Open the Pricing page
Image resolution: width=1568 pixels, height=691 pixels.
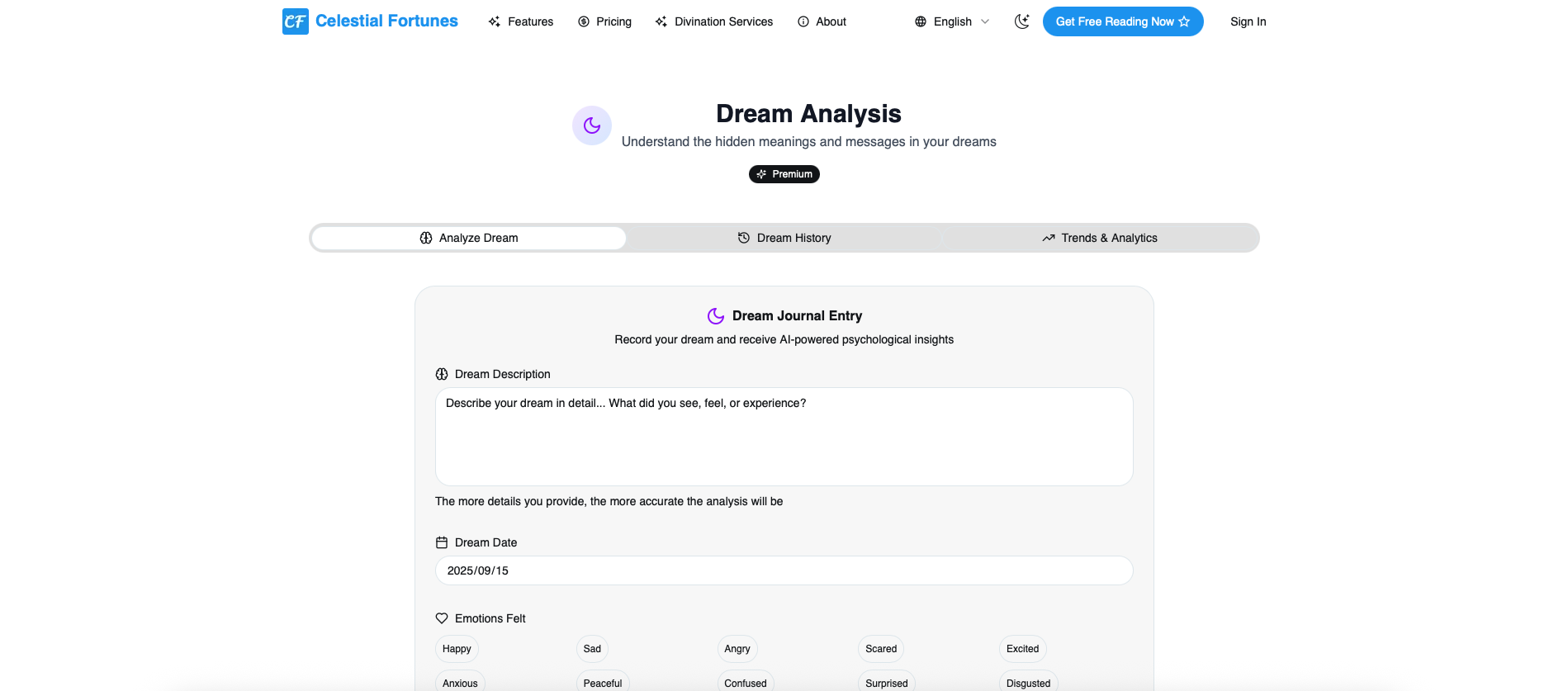click(605, 21)
